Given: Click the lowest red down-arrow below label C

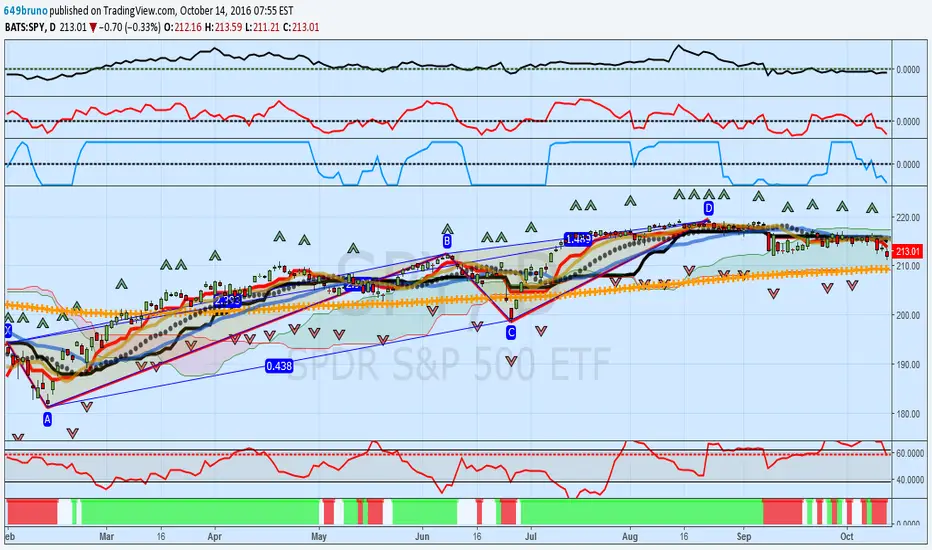Looking at the screenshot, I should pyautogui.click(x=511, y=361).
